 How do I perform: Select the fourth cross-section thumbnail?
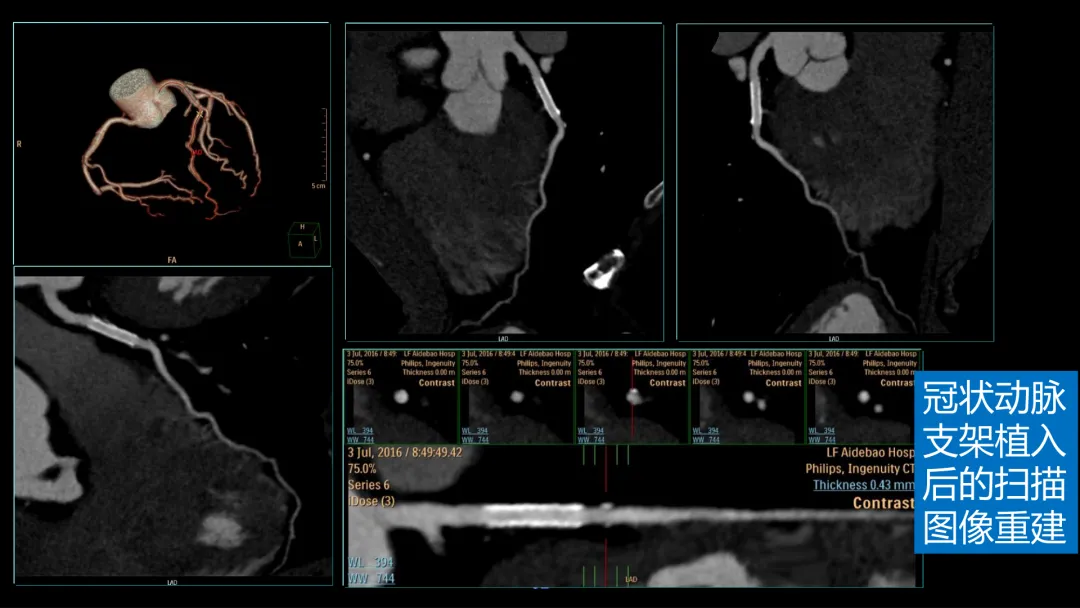point(748,397)
